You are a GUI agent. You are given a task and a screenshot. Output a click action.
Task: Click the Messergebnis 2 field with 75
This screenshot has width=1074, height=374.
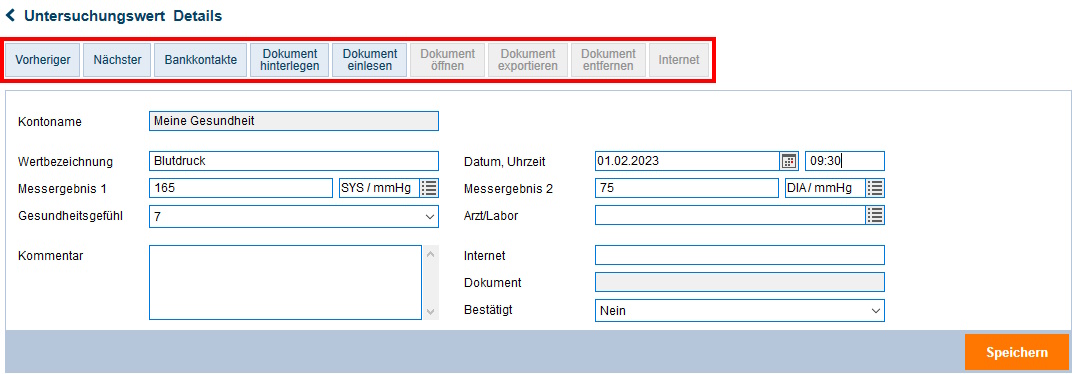pos(687,188)
